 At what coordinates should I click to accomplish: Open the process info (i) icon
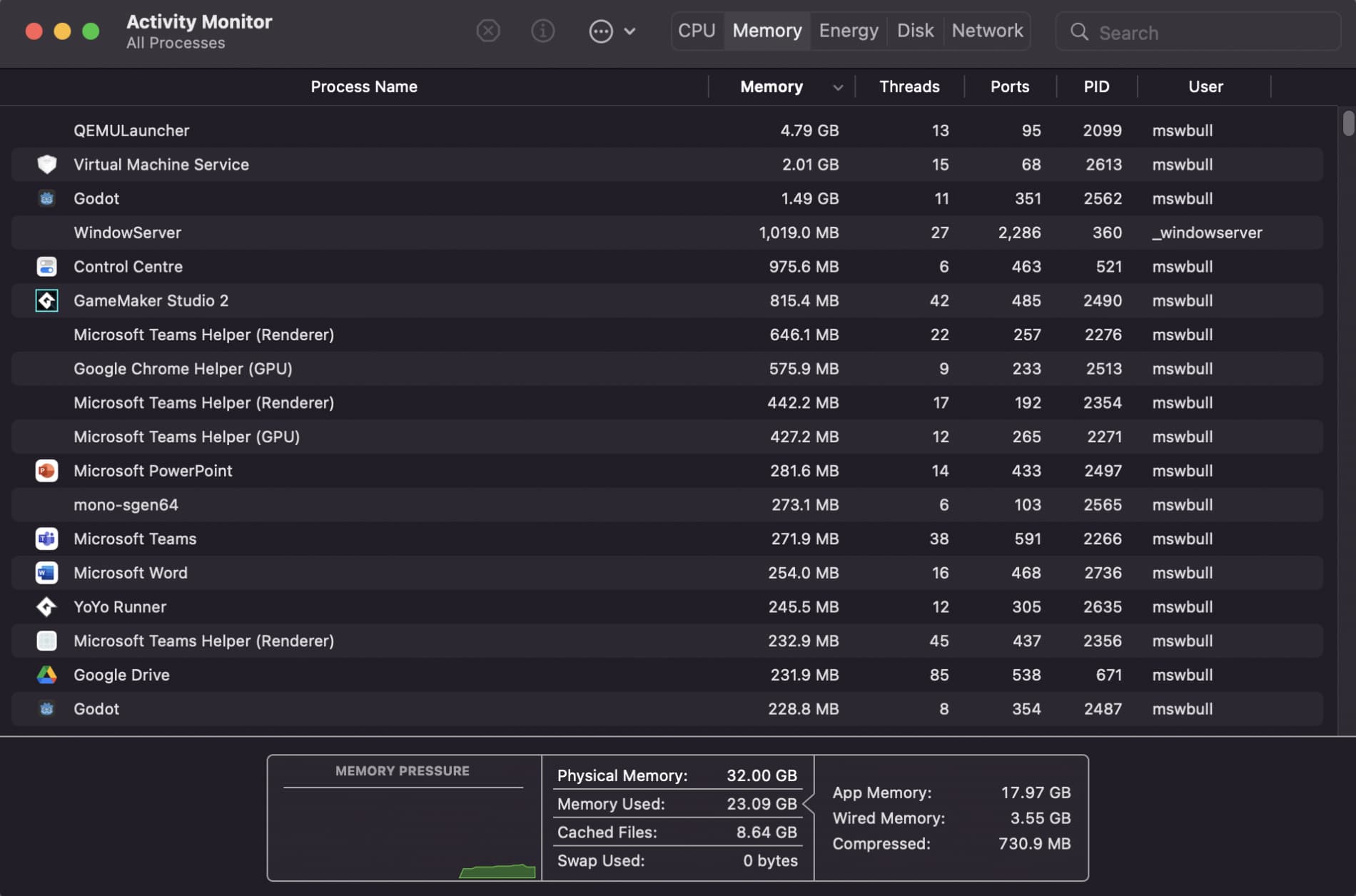(543, 31)
